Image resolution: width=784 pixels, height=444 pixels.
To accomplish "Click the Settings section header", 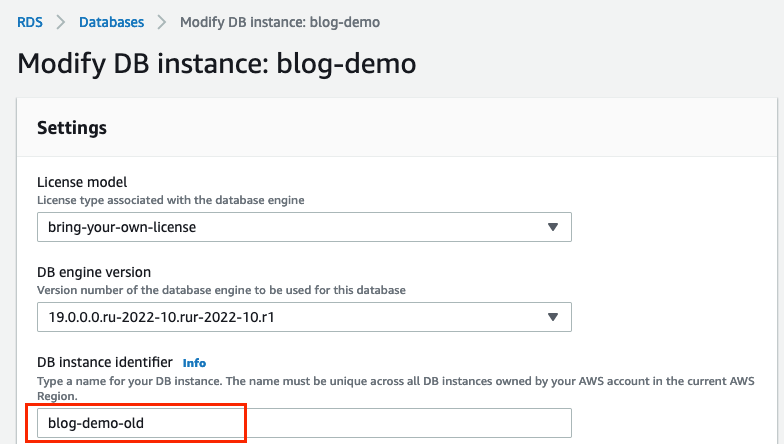I will [x=72, y=128].
